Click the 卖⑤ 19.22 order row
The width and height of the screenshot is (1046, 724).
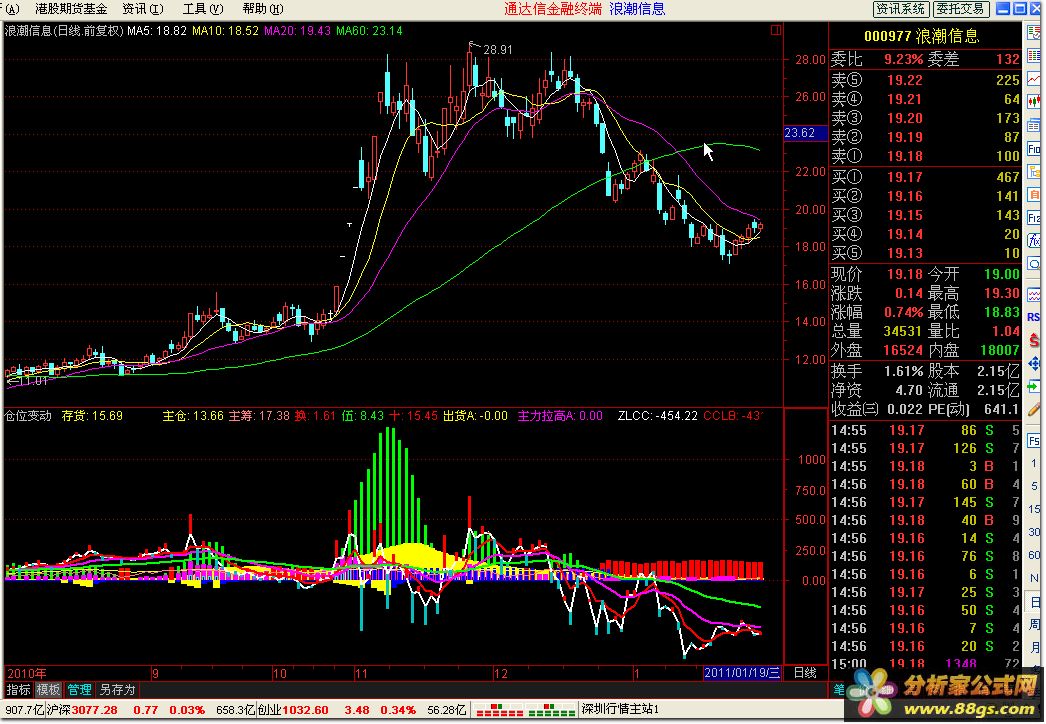point(925,80)
